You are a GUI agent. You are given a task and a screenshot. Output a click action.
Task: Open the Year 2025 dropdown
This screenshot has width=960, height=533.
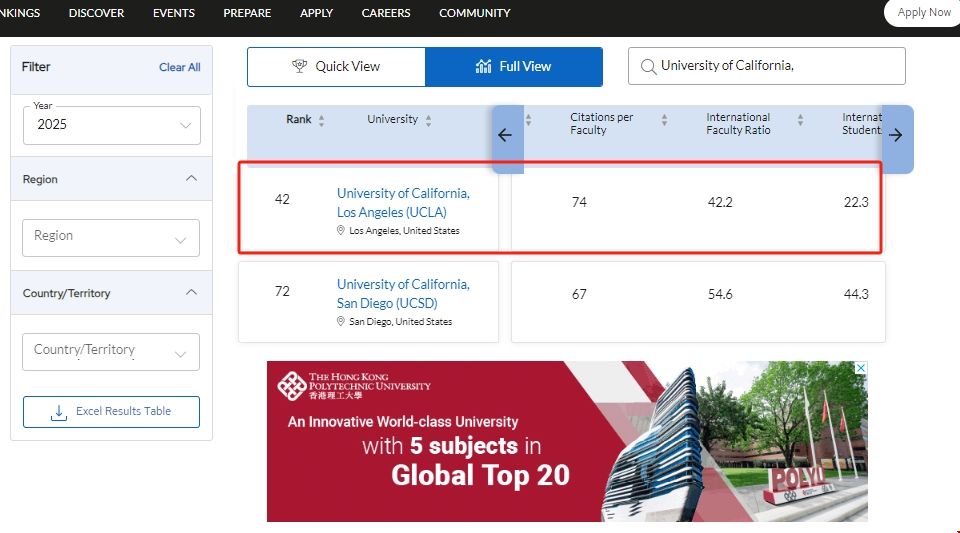111,125
